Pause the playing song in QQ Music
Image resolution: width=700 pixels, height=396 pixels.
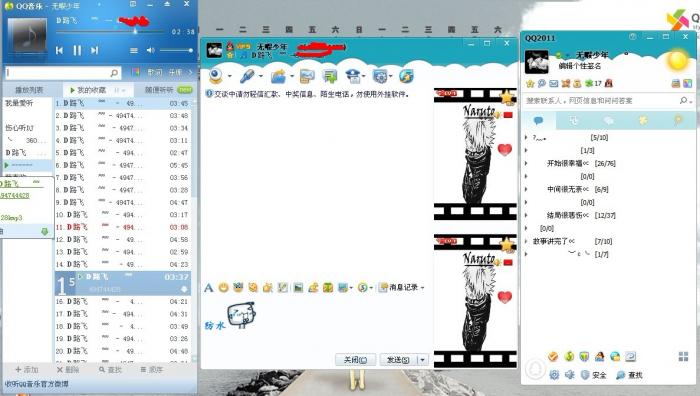coord(77,50)
